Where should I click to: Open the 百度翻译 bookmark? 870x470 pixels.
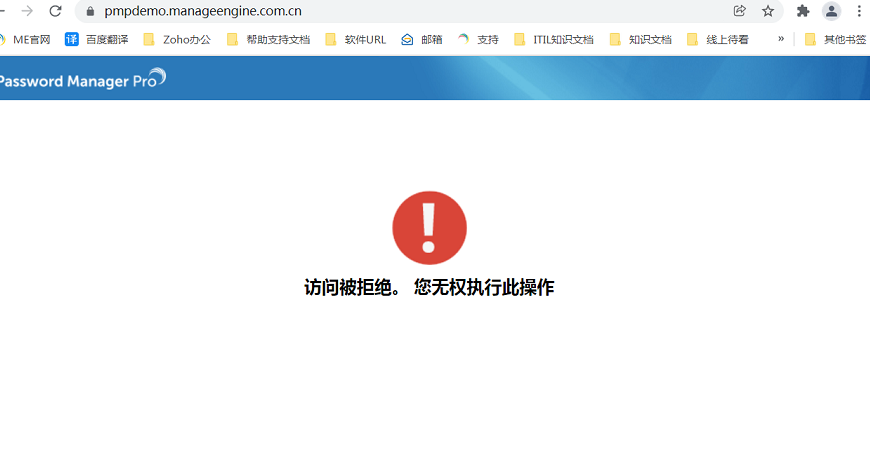(x=97, y=39)
